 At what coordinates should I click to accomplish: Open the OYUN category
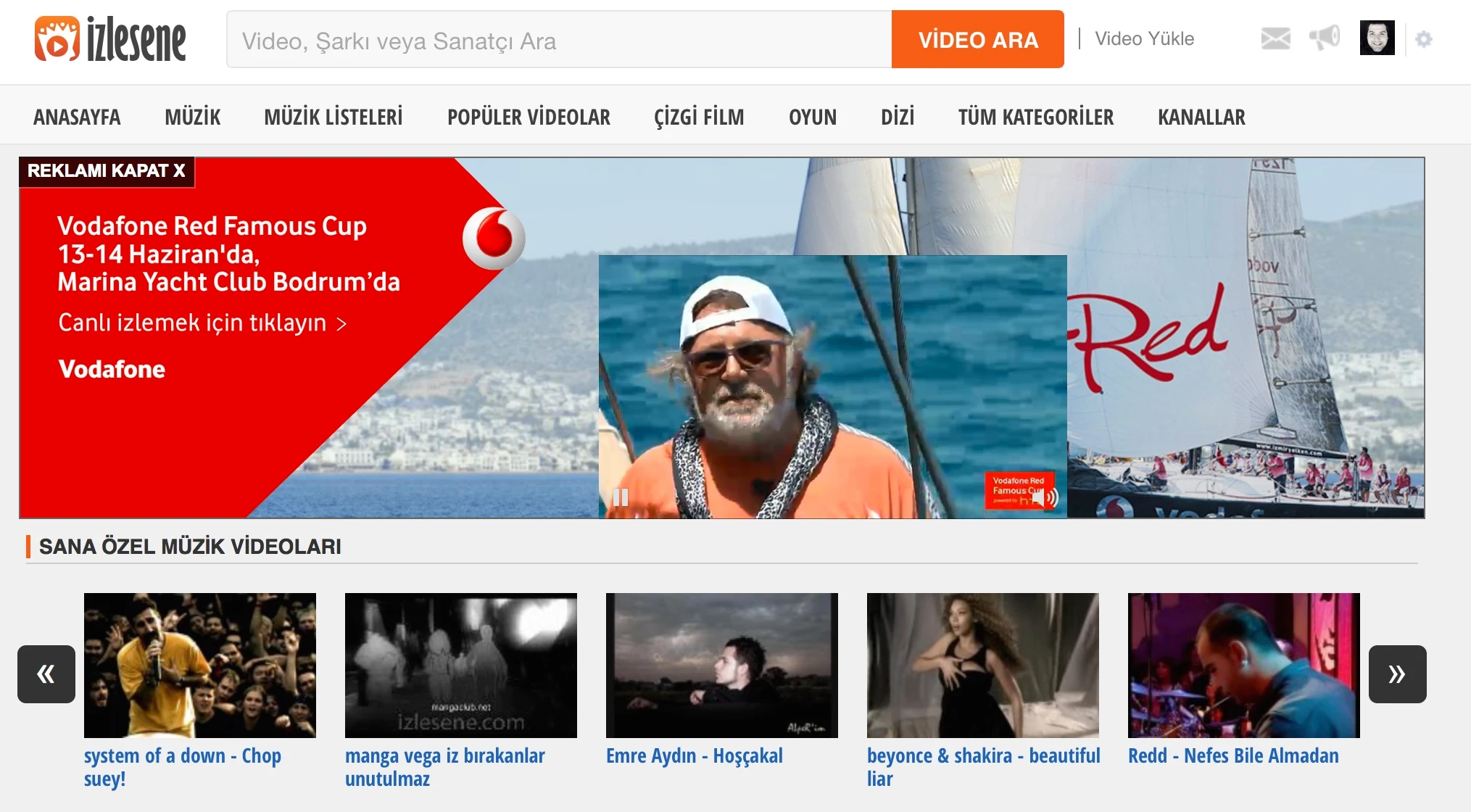click(813, 117)
